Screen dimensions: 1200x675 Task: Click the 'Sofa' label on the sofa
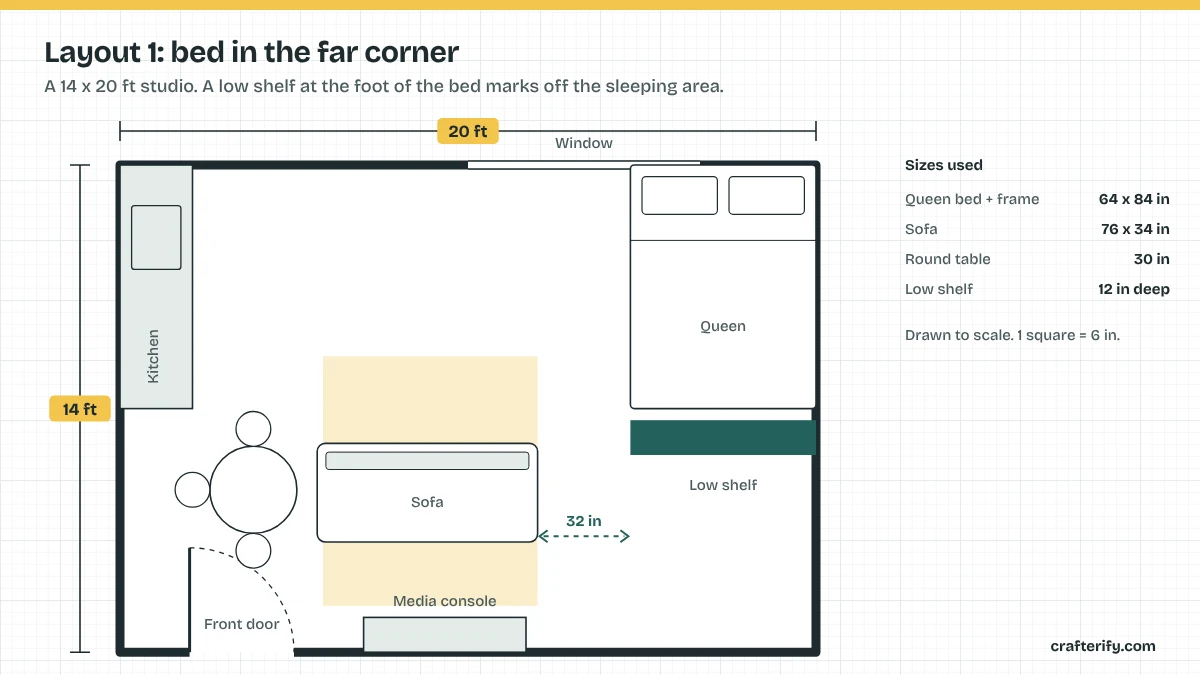point(427,502)
